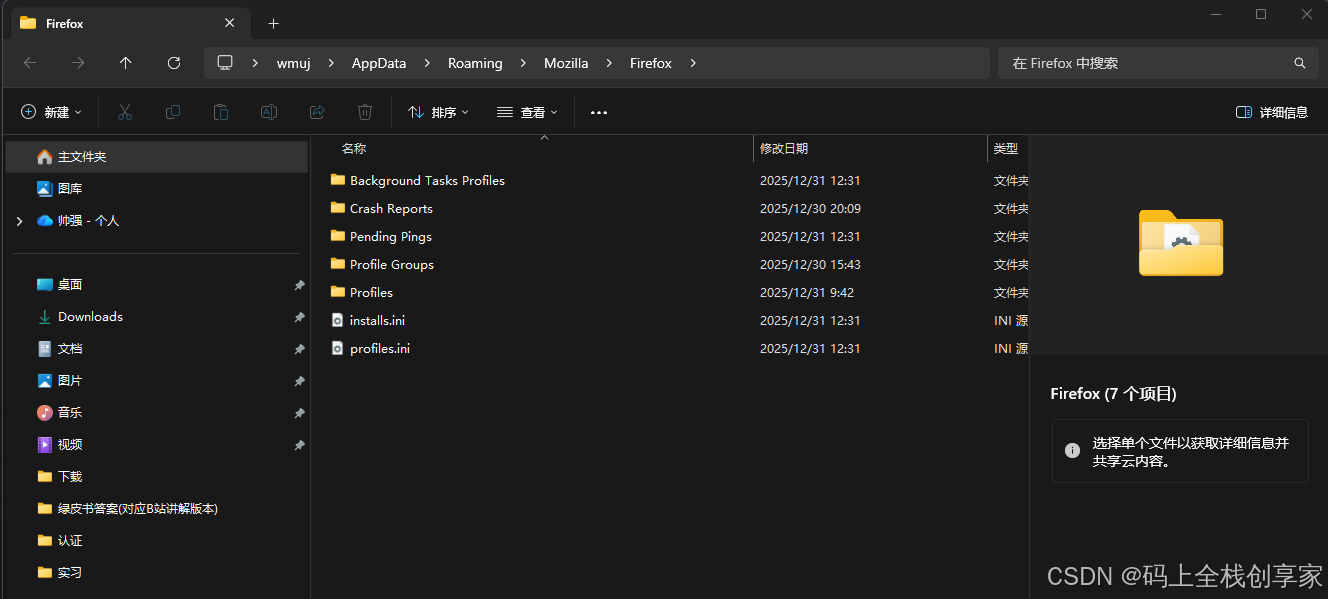The width and height of the screenshot is (1328, 599).
Task: Click the Paste clipboard icon
Action: point(221,112)
